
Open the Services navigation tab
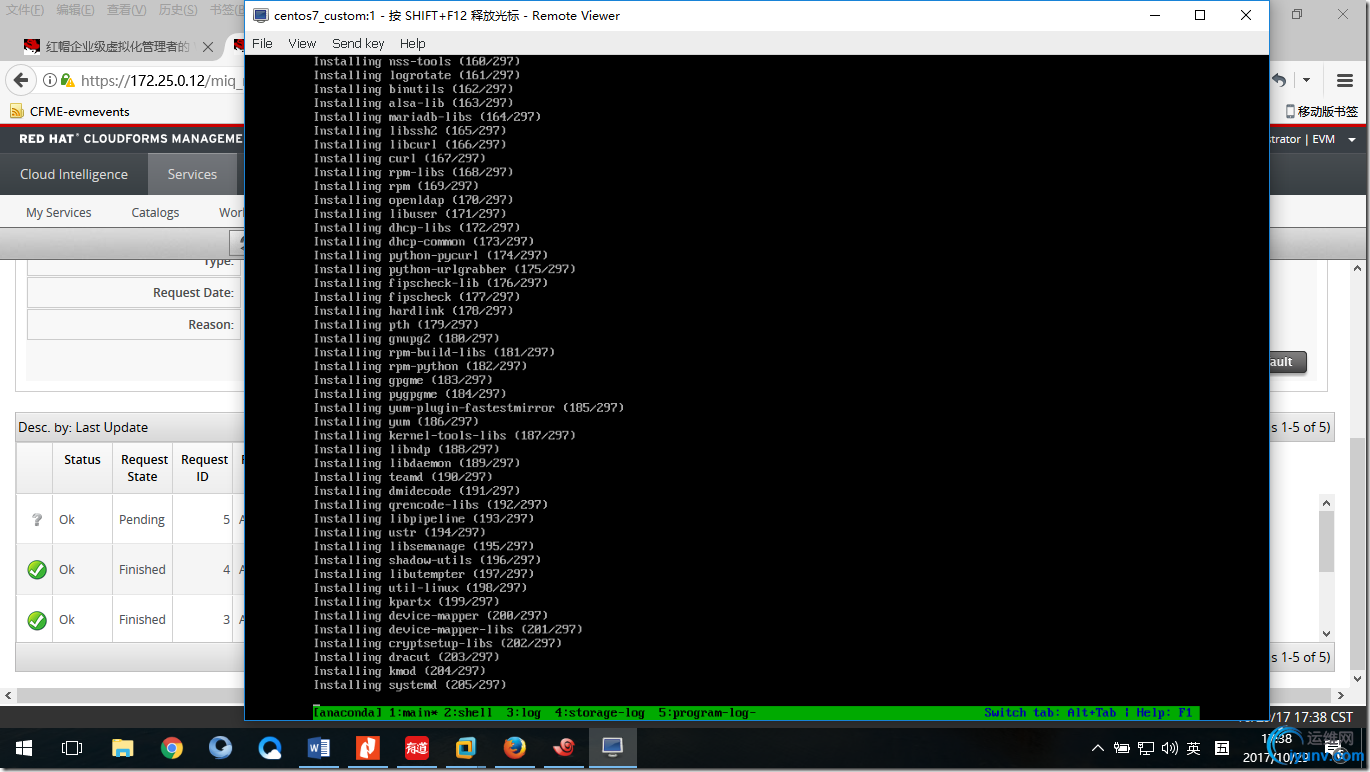coord(192,174)
